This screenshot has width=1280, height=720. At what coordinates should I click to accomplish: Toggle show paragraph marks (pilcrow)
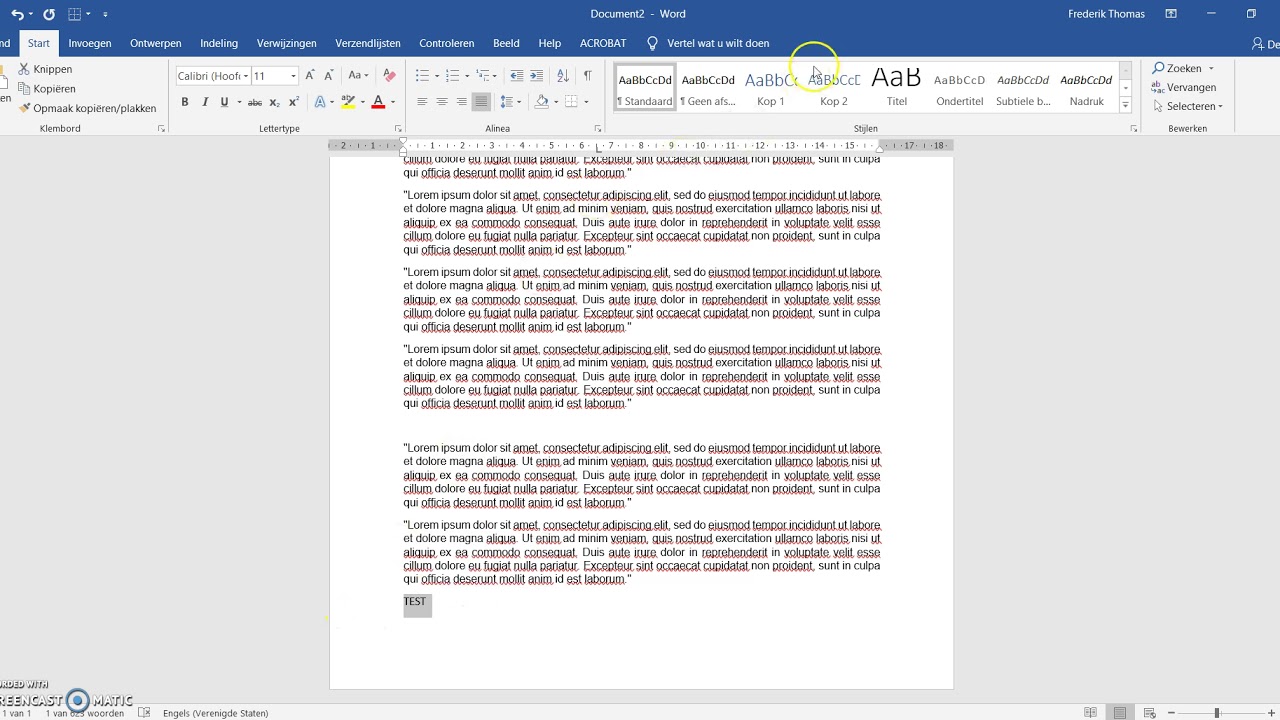(x=587, y=76)
